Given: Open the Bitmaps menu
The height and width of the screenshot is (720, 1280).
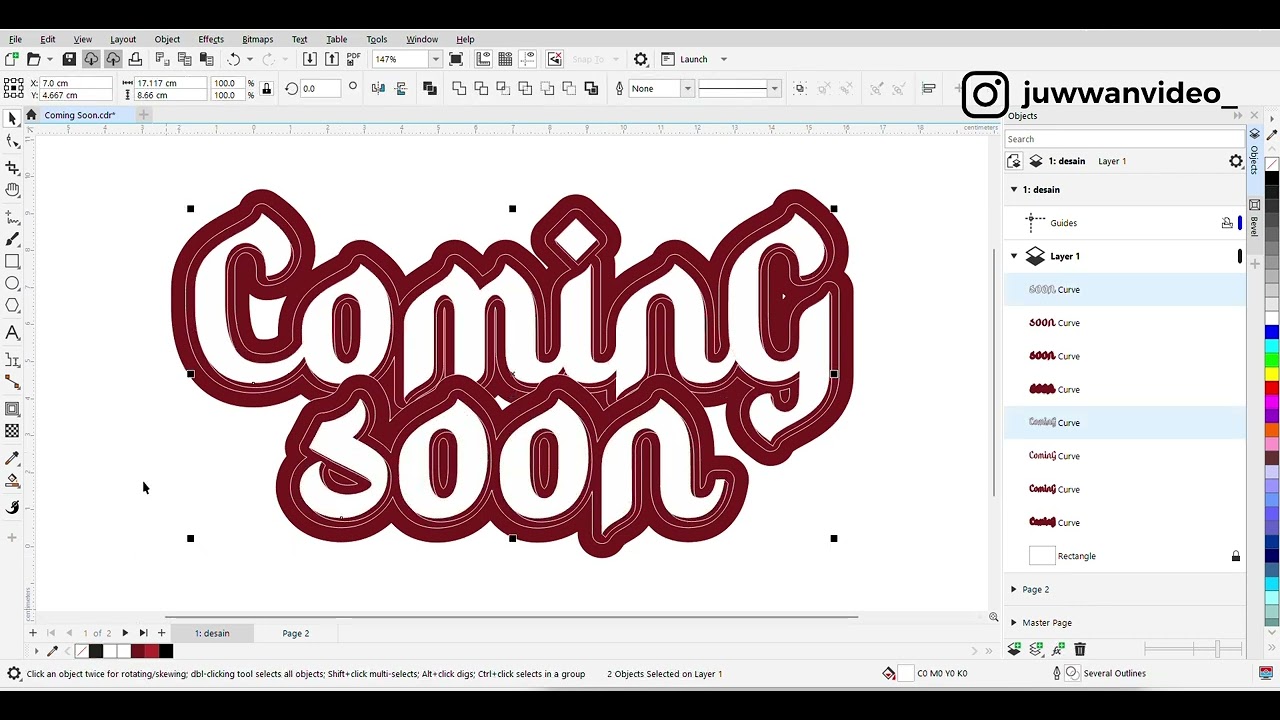Looking at the screenshot, I should pos(257,39).
